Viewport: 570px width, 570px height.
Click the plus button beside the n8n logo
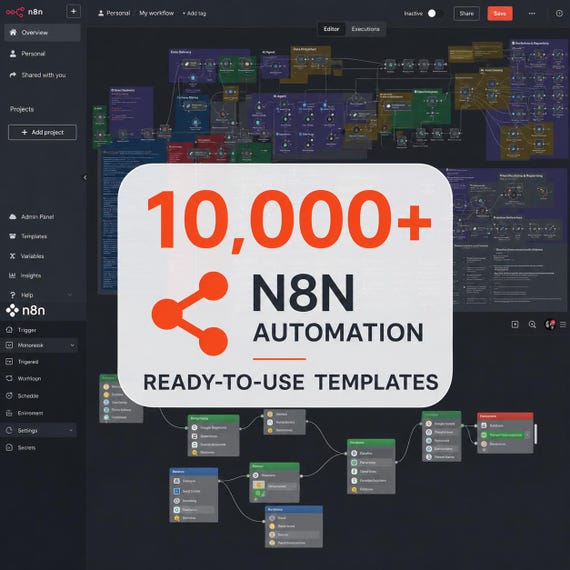point(73,12)
